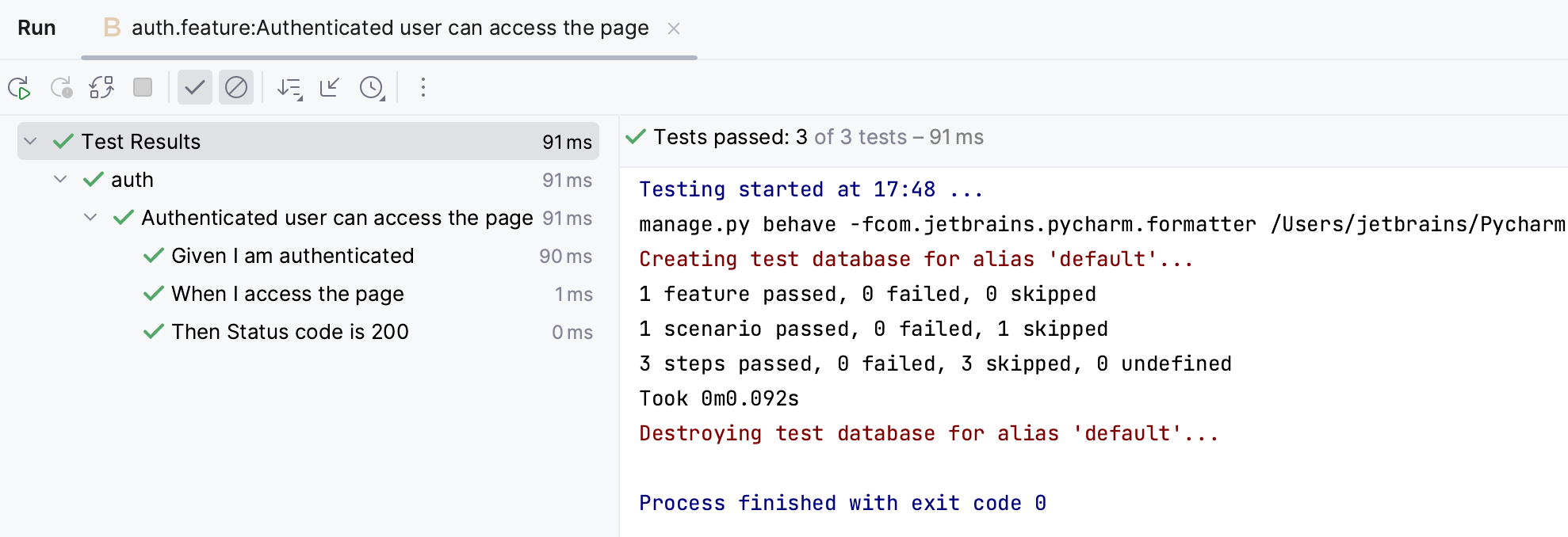Select the Given I am authenticated step
The height and width of the screenshot is (537, 1568).
293,255
